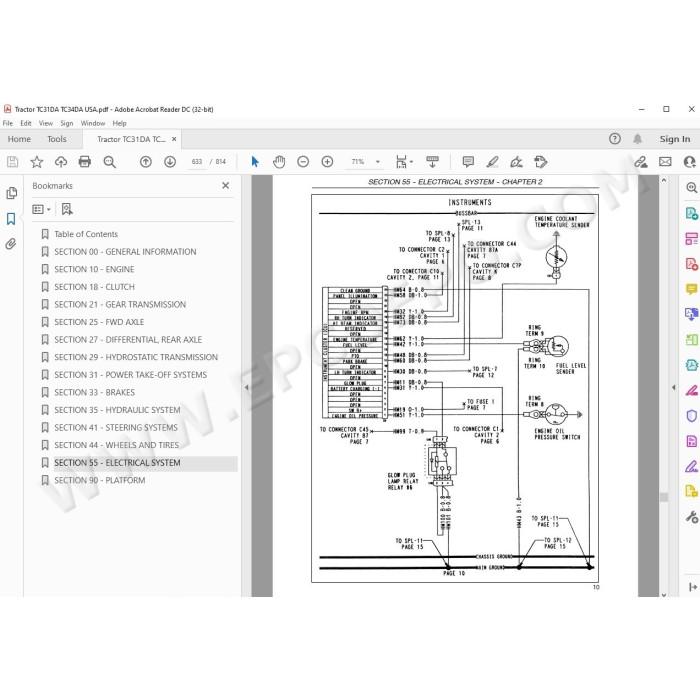Toggle the Bookmarks panel icon
The image size is (700, 700).
[x=11, y=219]
